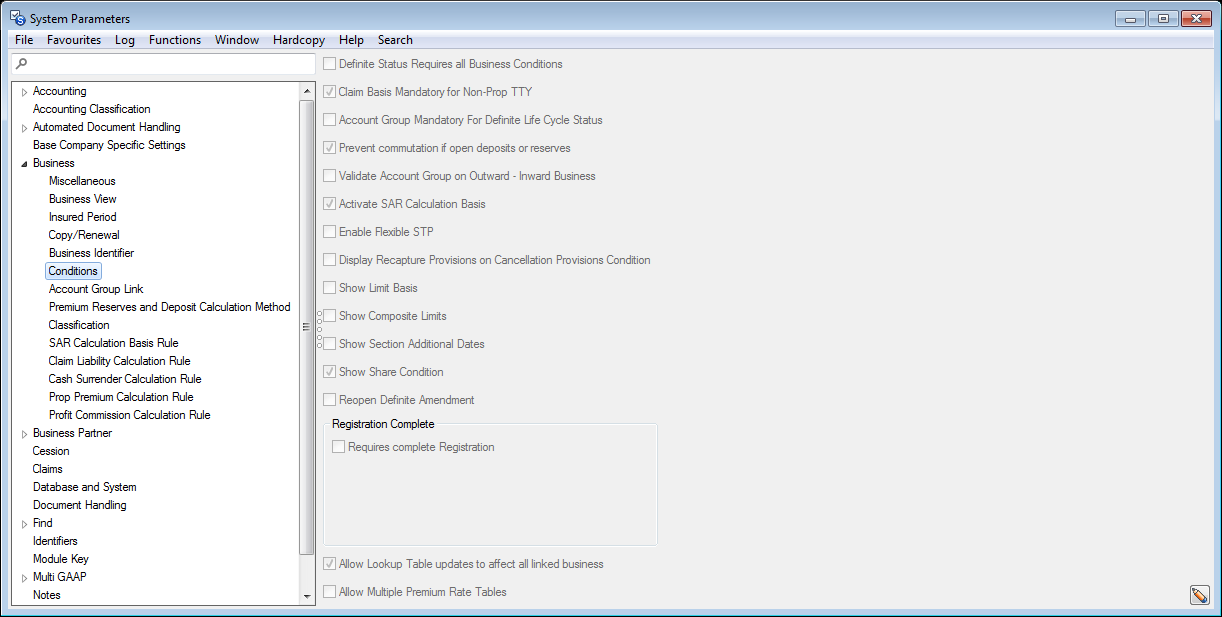
Task: Expand the Accounting tree node
Action: pyautogui.click(x=24, y=92)
